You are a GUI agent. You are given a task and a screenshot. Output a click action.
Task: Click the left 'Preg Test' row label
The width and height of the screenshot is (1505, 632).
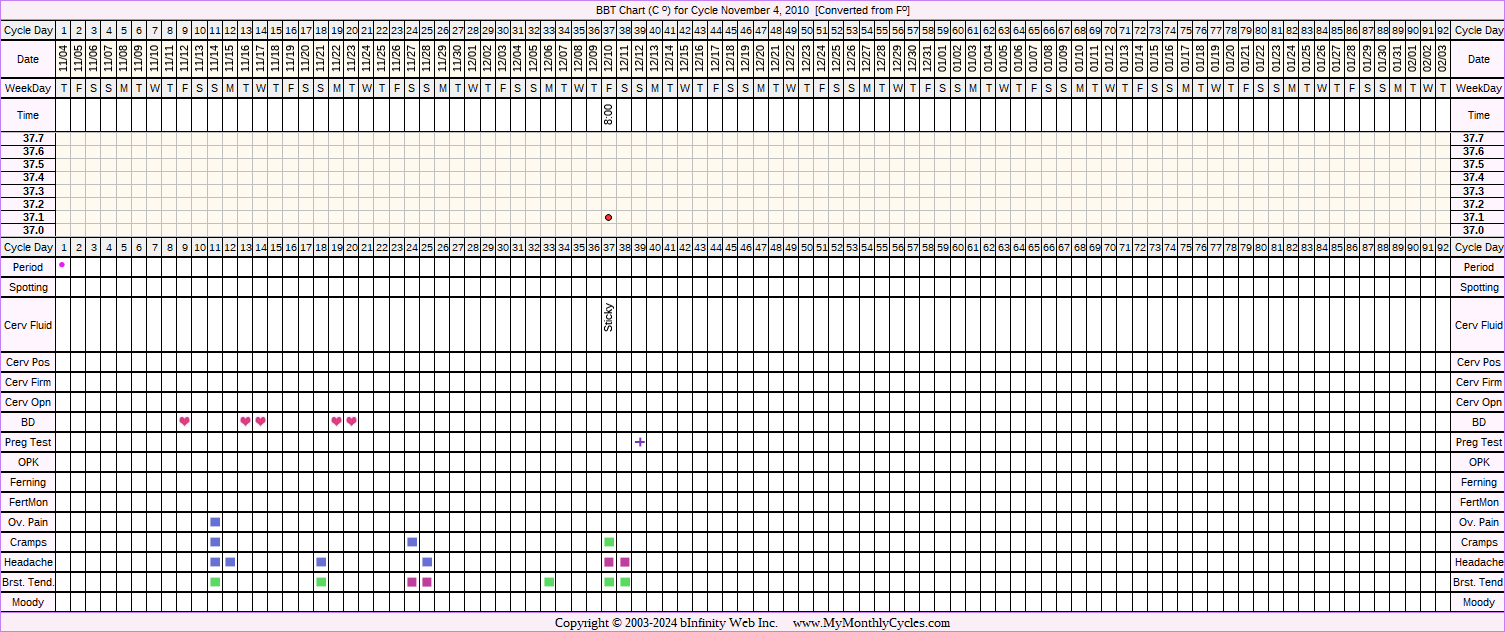point(28,442)
